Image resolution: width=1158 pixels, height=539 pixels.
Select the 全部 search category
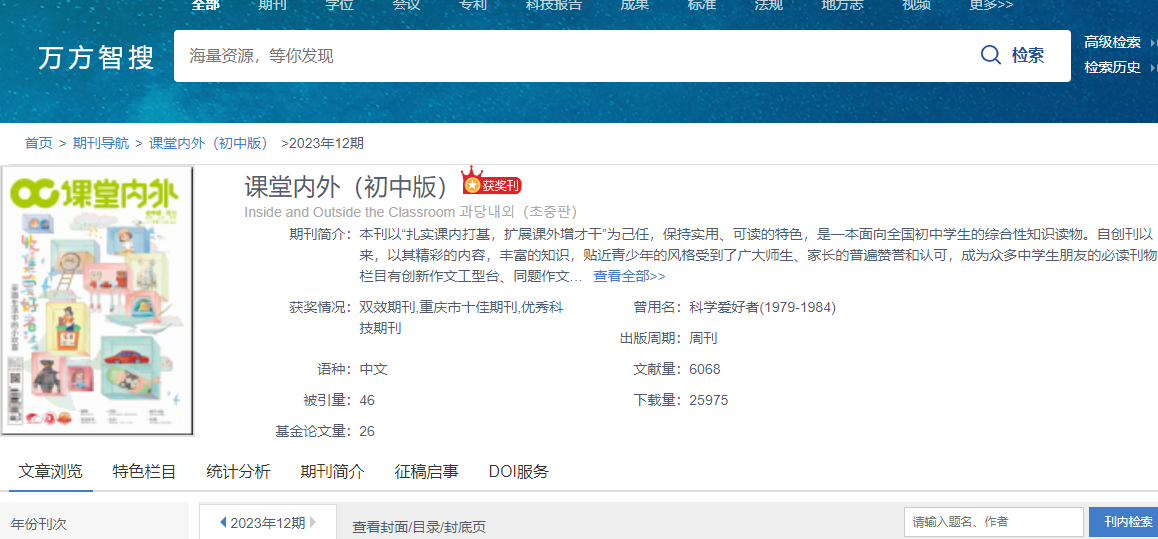point(205,4)
